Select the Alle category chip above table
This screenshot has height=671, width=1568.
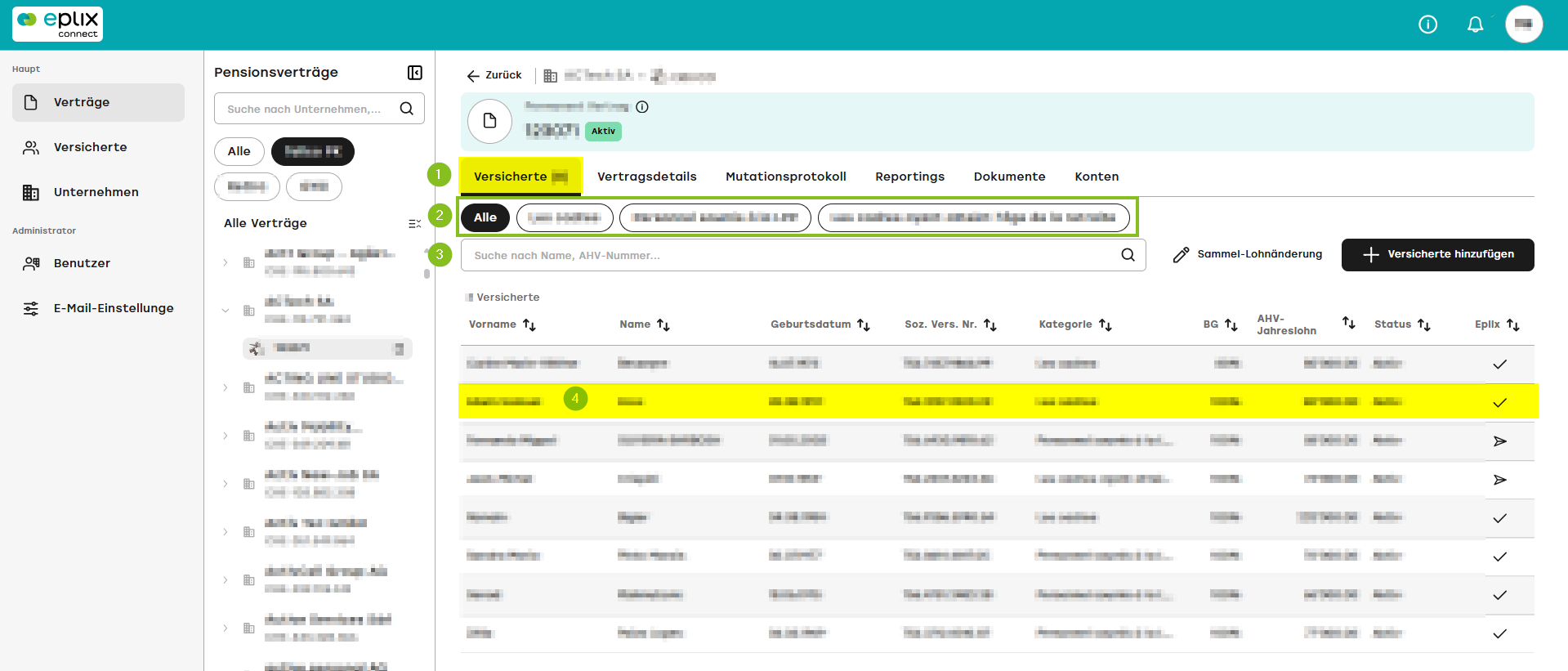[x=485, y=217]
